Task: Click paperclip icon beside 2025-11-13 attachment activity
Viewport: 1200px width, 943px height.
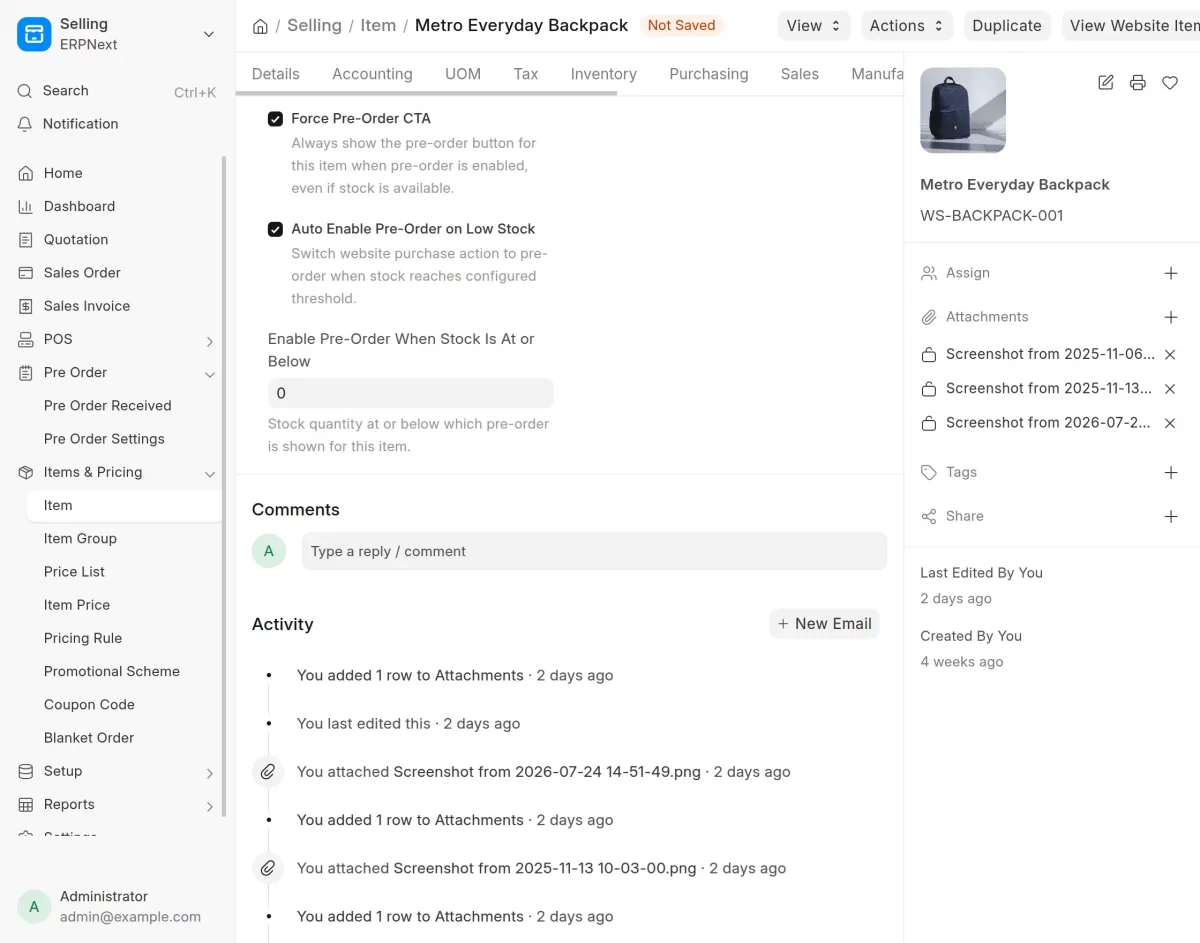Action: [268, 868]
